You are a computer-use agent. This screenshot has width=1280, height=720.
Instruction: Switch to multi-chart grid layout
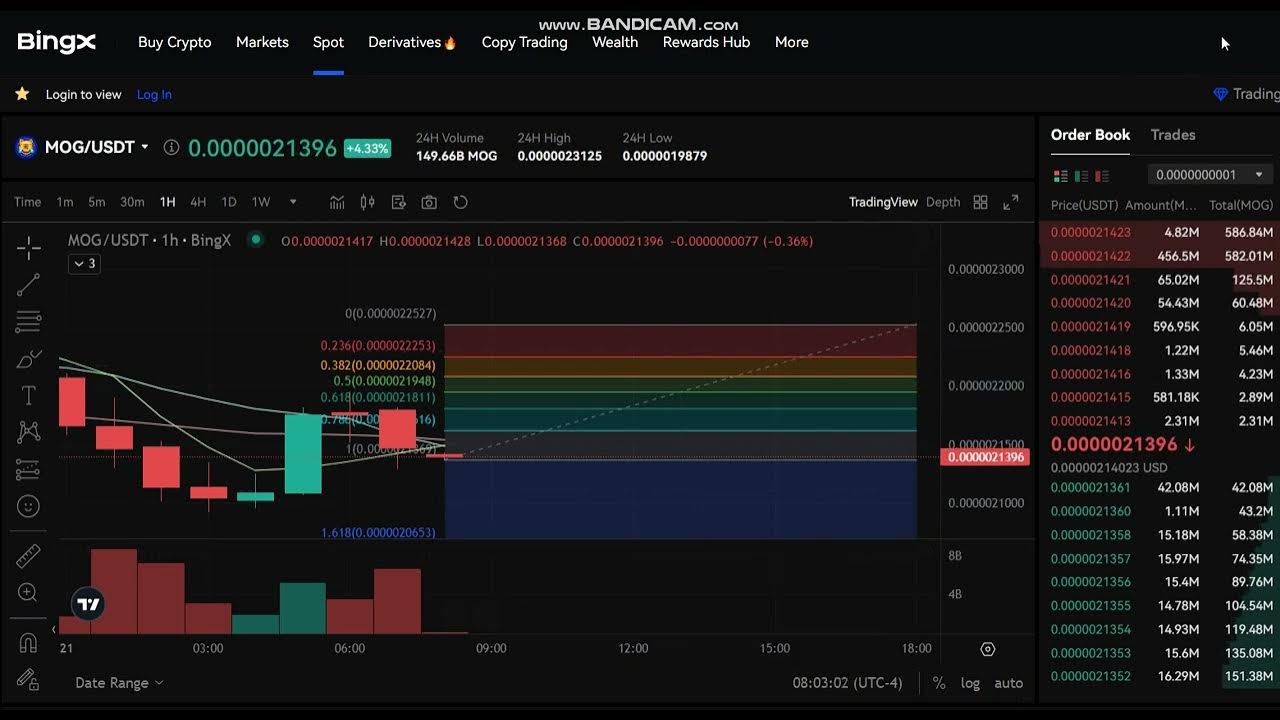coord(980,202)
